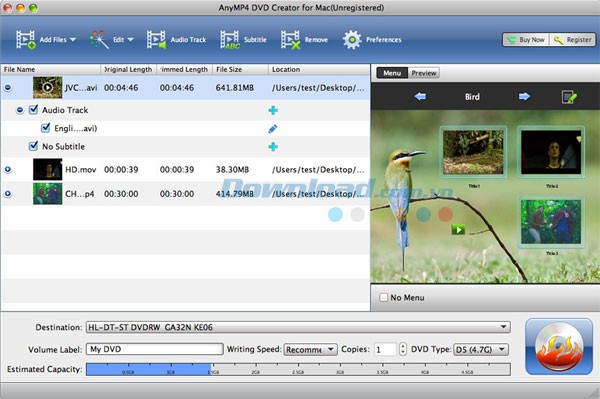The image size is (600, 399).
Task: Select Title 3 thumbnail in menu preview
Action: pos(551,221)
